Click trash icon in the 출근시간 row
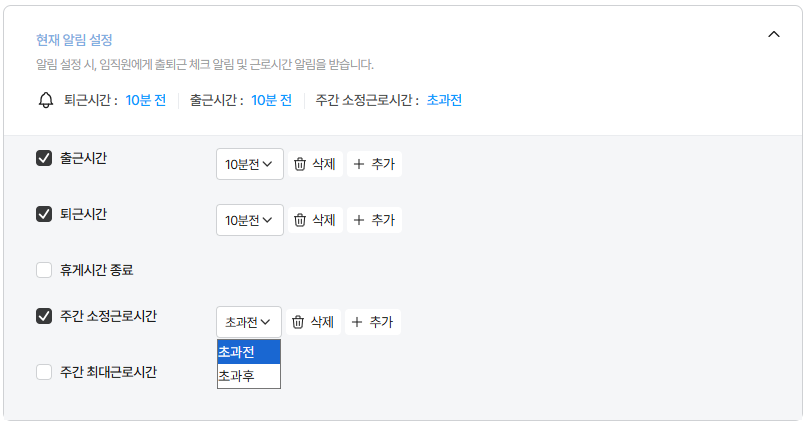The image size is (808, 424). (300, 164)
